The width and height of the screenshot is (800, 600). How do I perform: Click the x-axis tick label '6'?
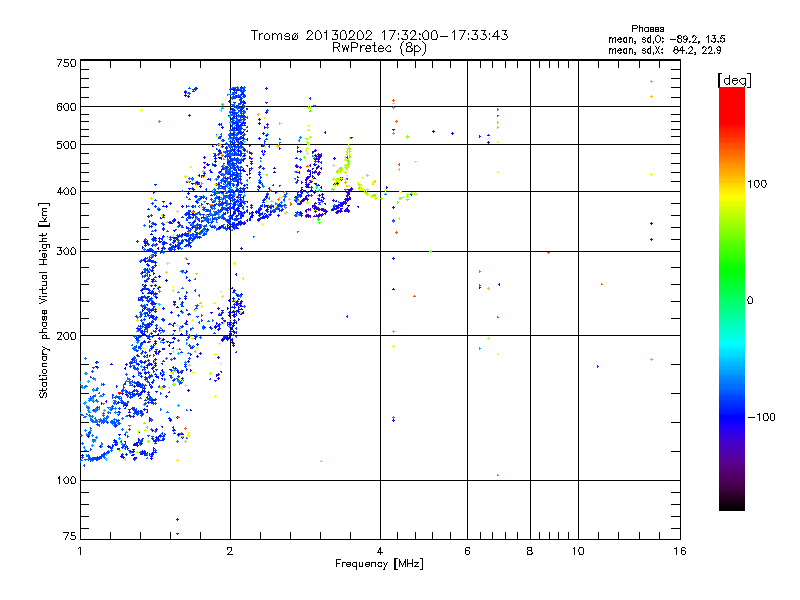click(467, 551)
